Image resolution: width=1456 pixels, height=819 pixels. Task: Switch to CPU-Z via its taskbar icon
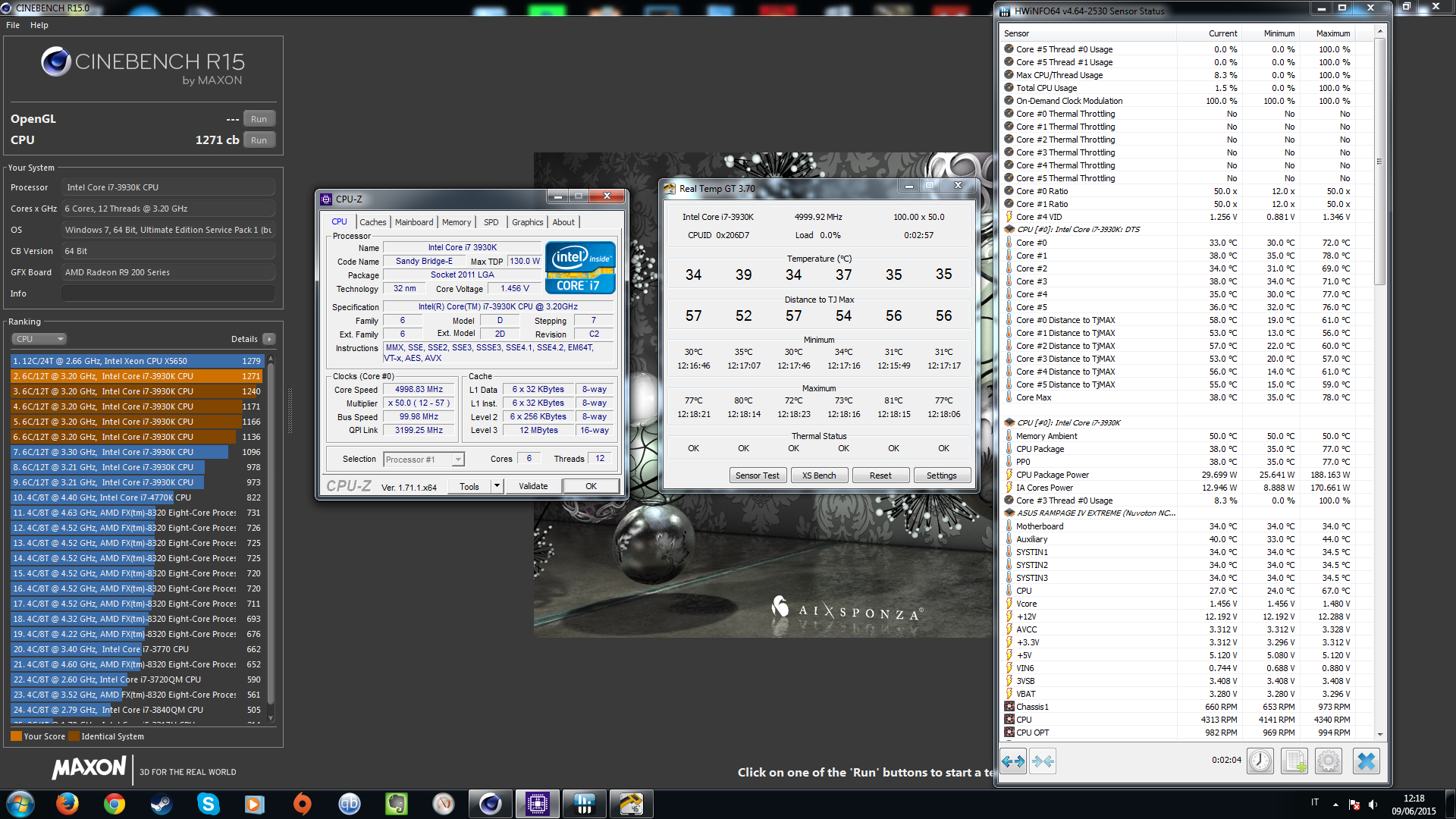[x=538, y=804]
